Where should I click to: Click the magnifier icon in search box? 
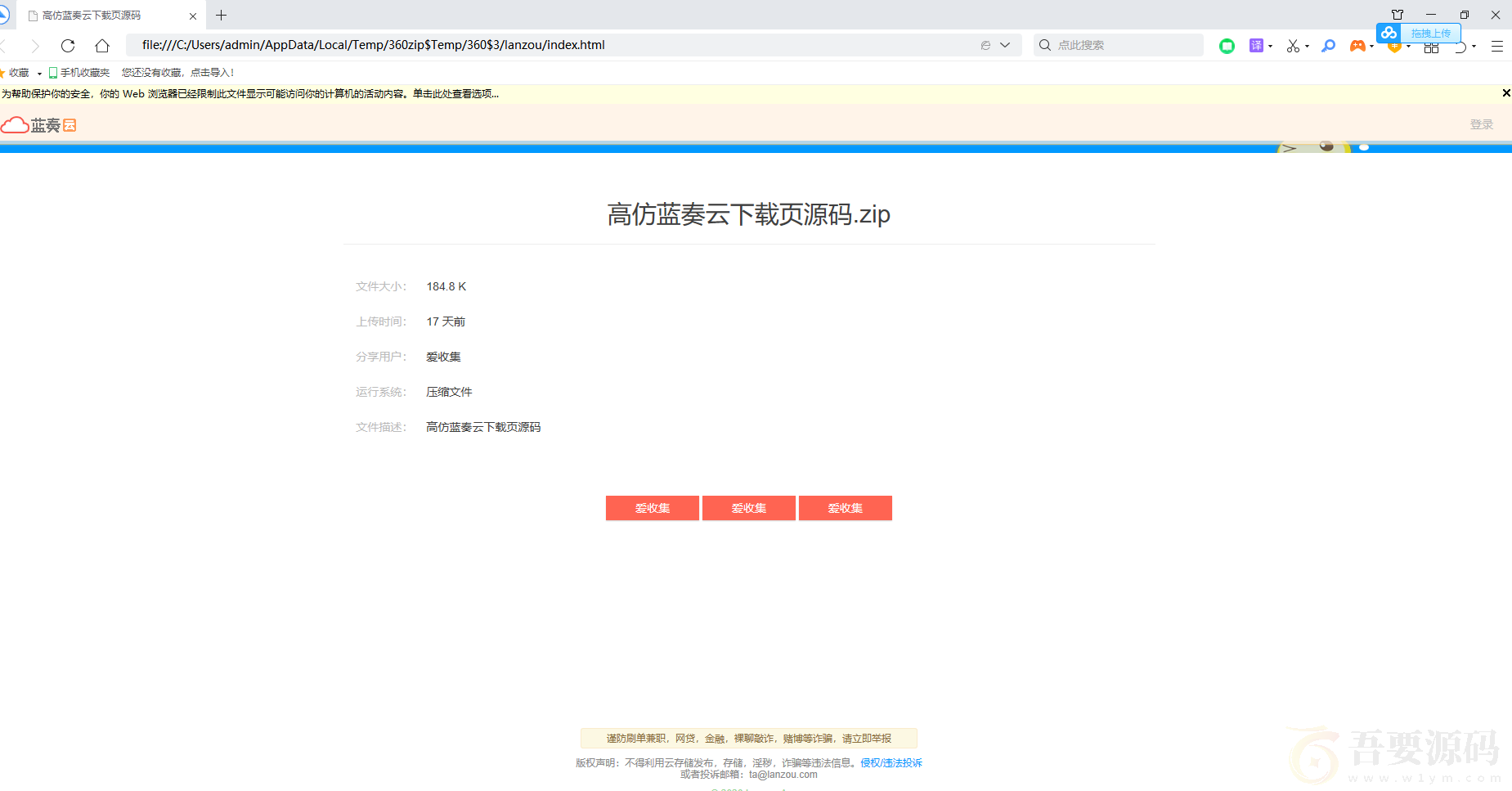[x=1045, y=45]
